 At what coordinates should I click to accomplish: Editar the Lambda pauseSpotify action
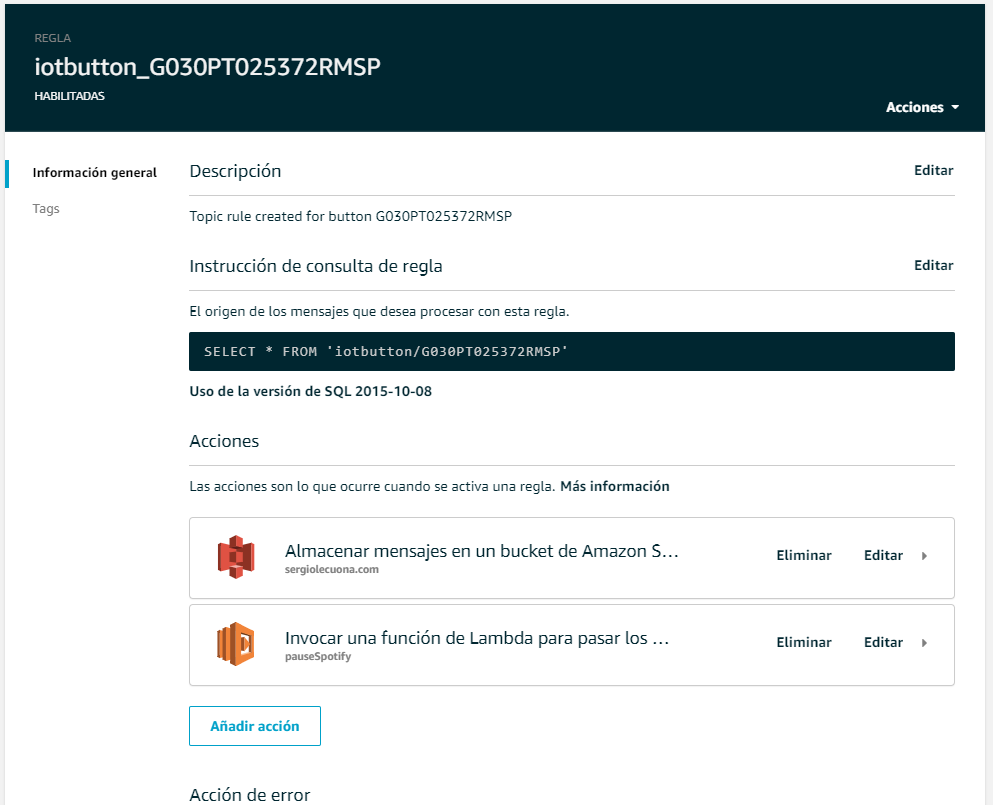click(x=883, y=642)
